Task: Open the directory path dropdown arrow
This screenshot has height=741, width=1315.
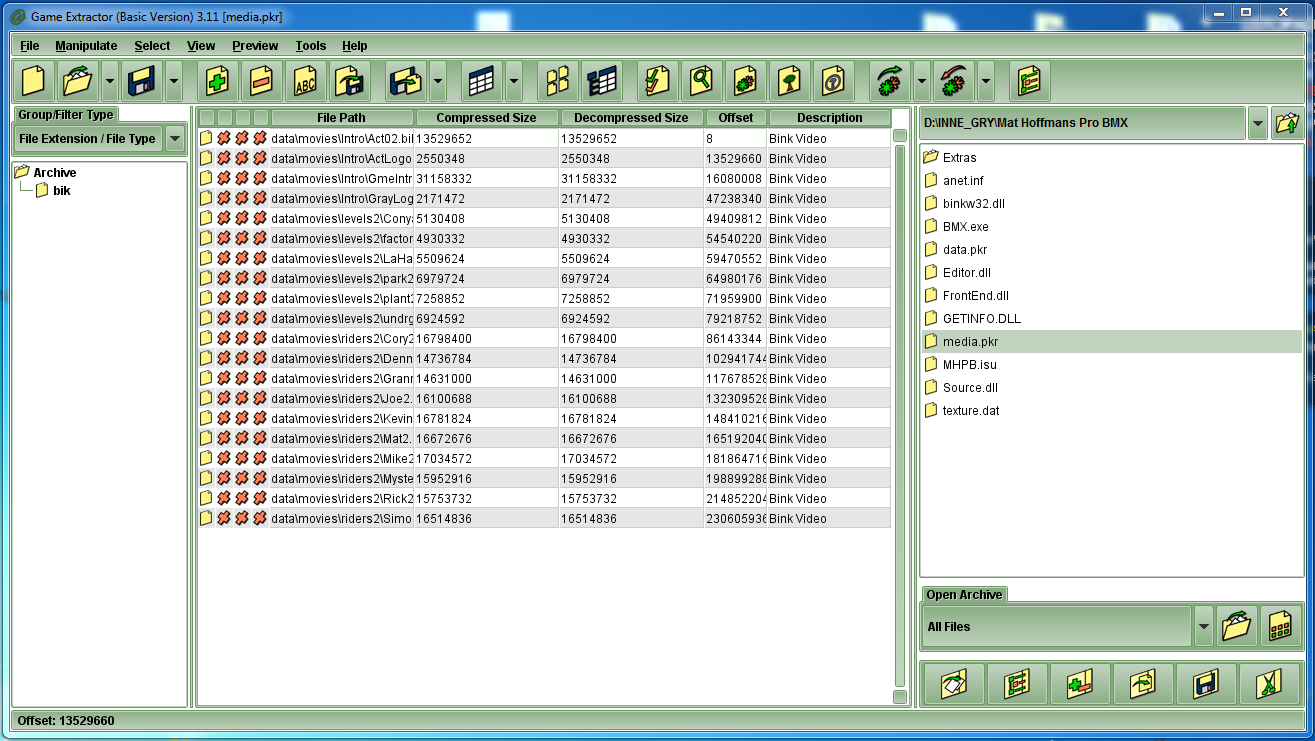Action: (x=1257, y=123)
